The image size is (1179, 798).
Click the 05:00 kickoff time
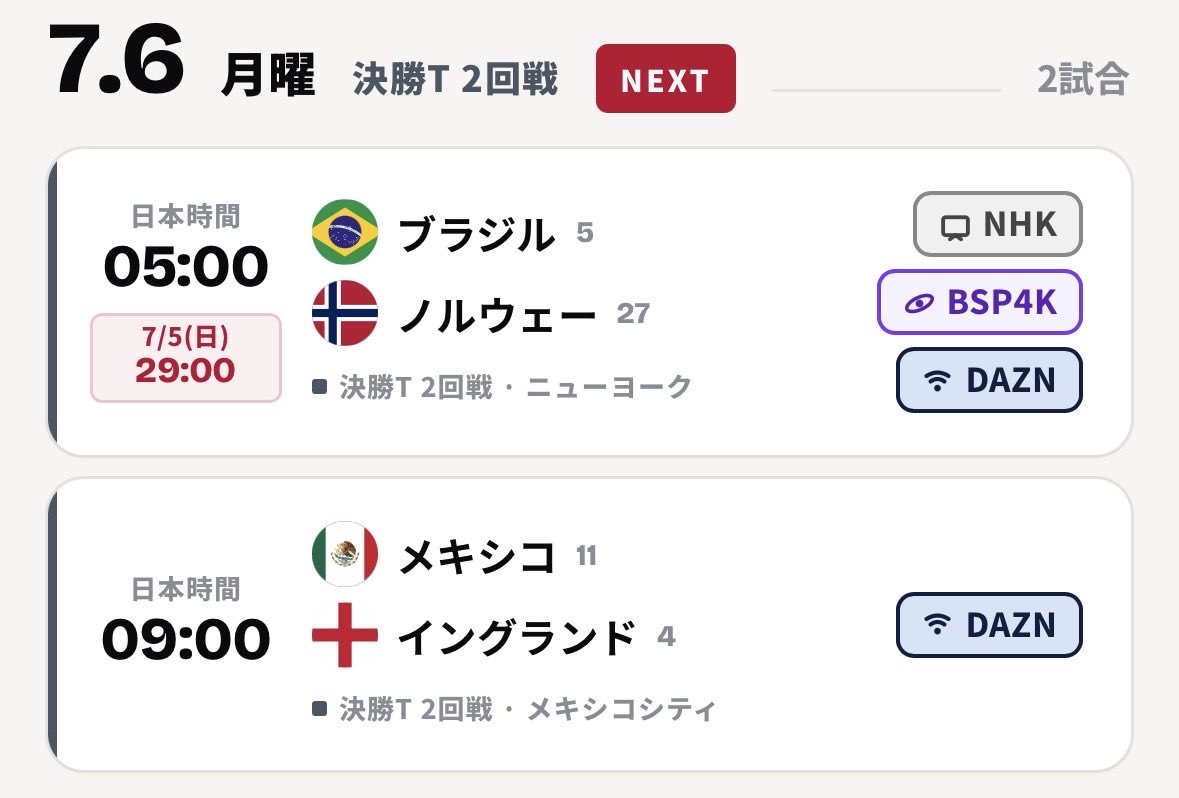[186, 266]
